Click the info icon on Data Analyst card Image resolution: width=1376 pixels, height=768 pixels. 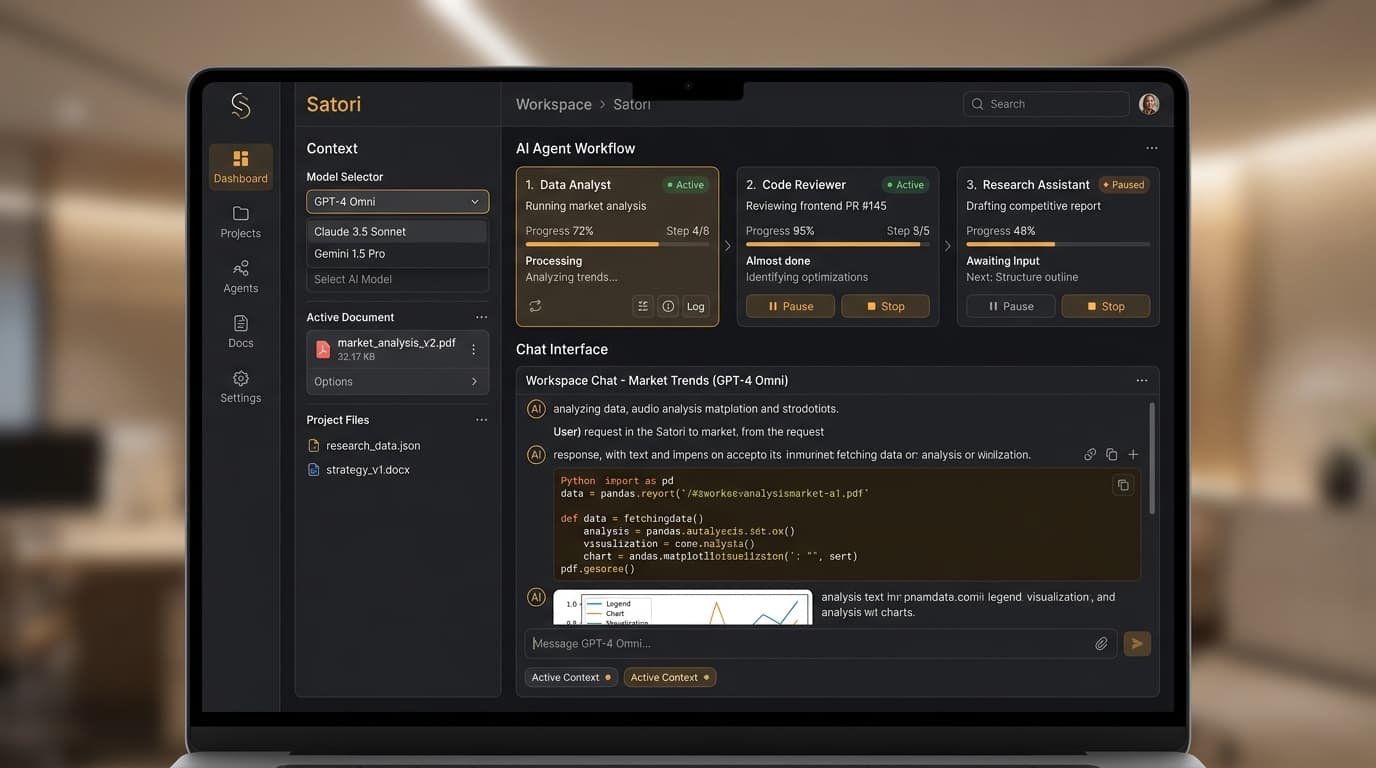(x=668, y=306)
